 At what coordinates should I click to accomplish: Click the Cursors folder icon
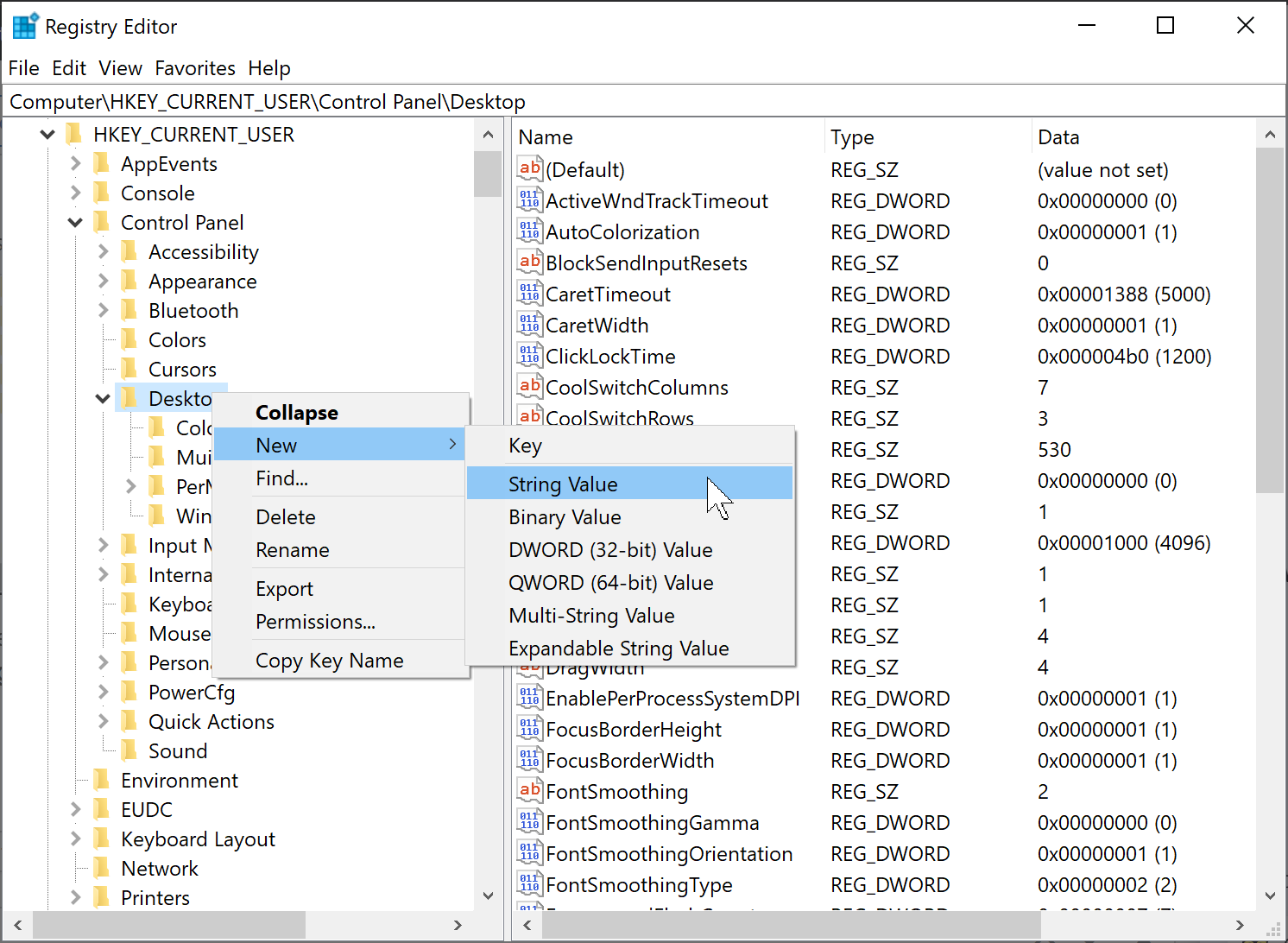pyautogui.click(x=129, y=369)
